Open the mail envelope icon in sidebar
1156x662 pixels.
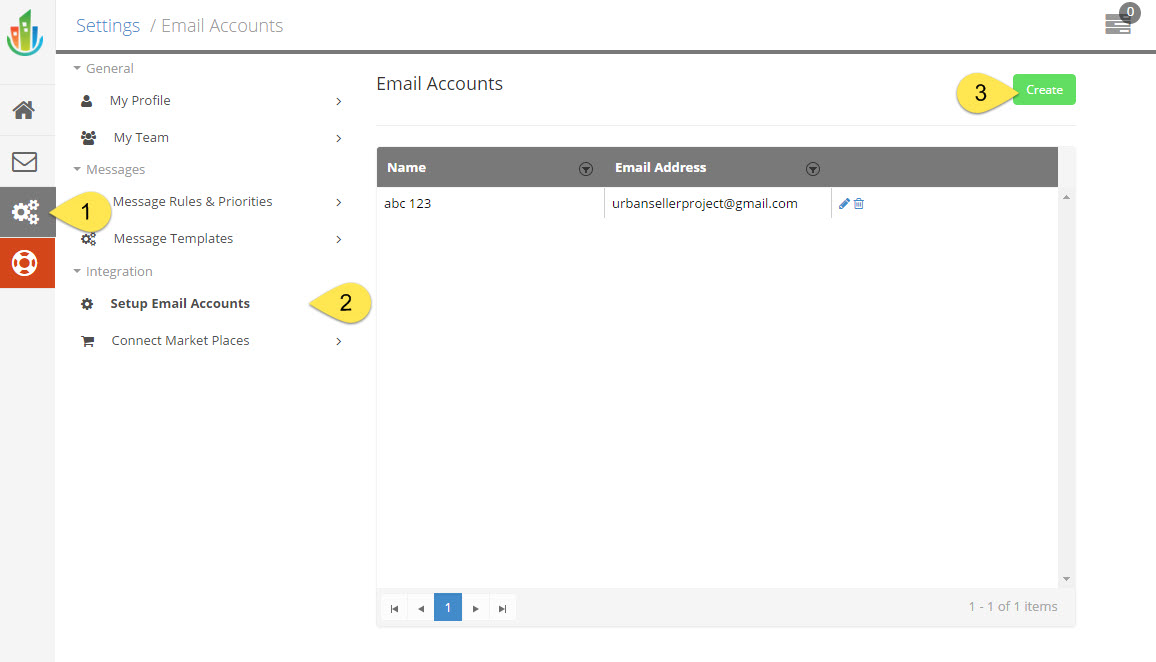(x=24, y=161)
